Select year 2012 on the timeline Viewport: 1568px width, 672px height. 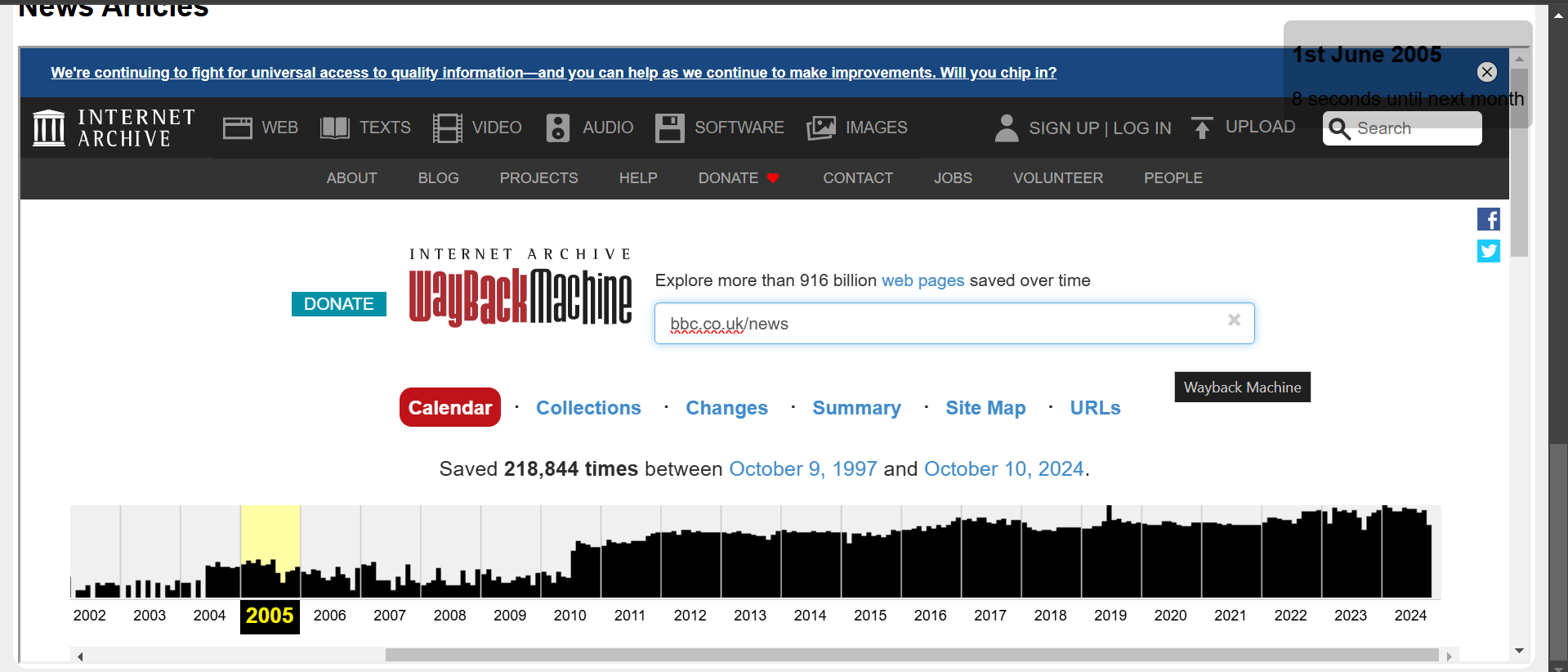click(x=690, y=616)
